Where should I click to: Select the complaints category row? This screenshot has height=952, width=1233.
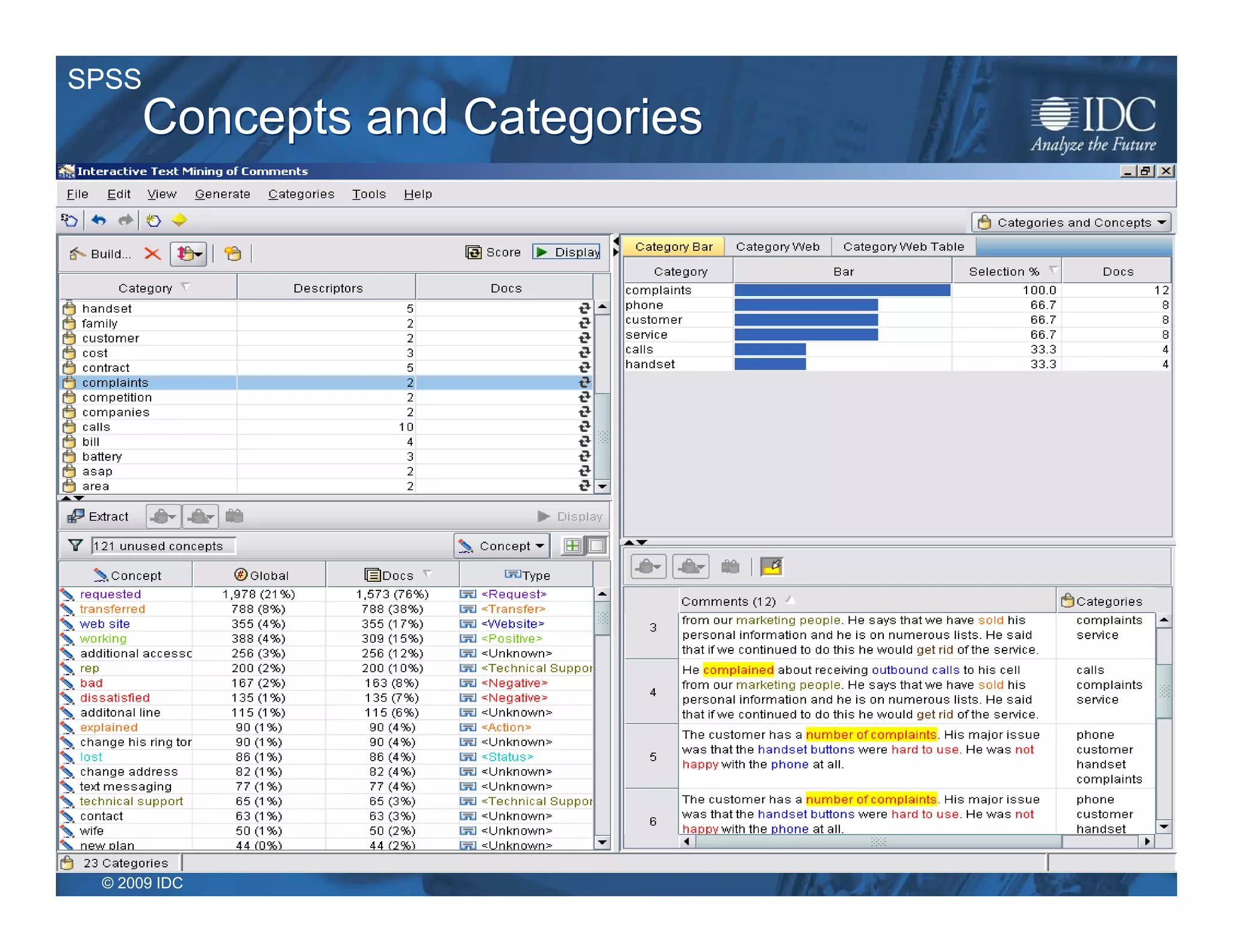click(325, 382)
